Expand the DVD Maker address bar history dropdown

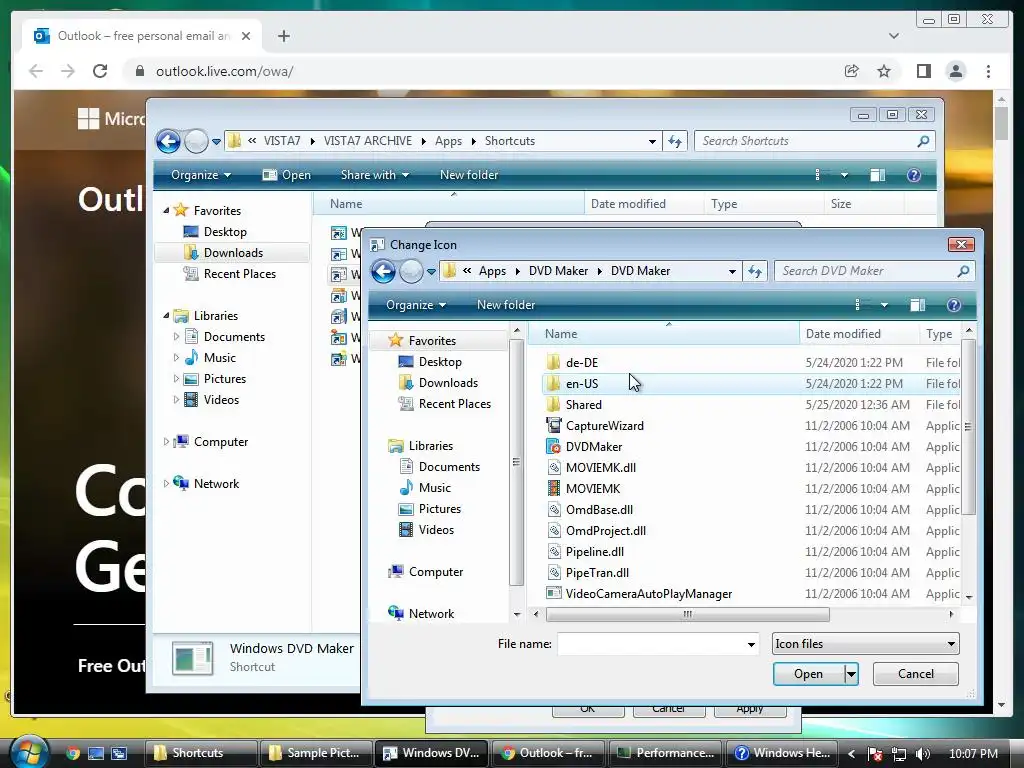732,271
